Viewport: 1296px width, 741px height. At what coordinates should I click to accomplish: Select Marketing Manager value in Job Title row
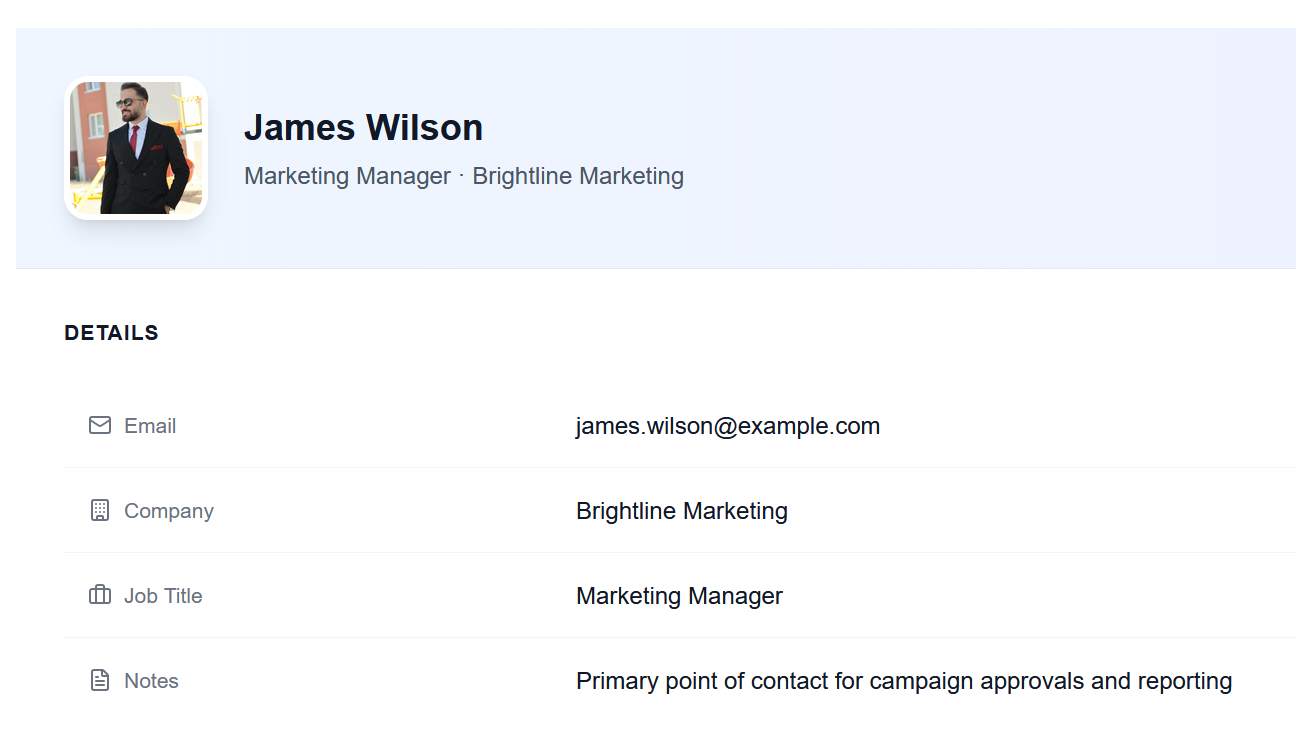[x=679, y=596]
